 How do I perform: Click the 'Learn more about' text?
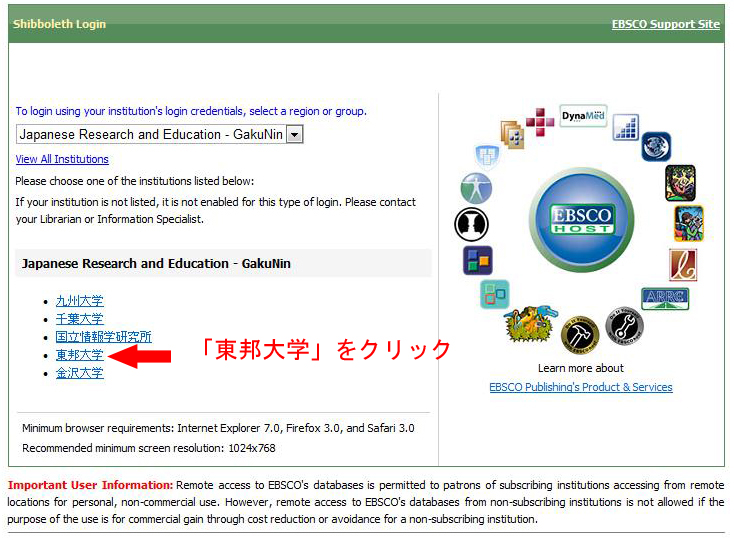point(580,368)
